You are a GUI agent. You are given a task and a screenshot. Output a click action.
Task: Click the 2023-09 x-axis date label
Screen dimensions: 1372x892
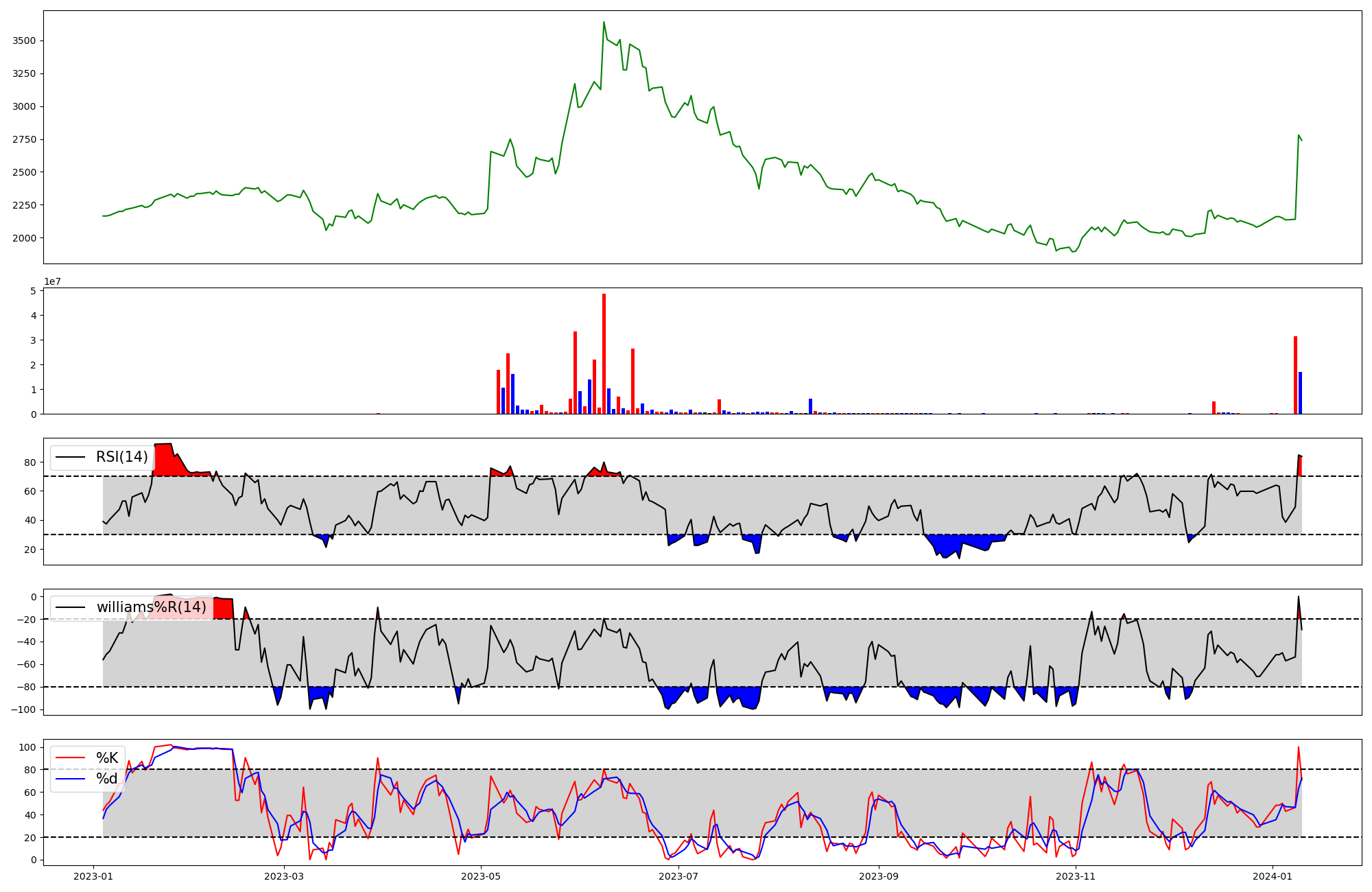879,876
